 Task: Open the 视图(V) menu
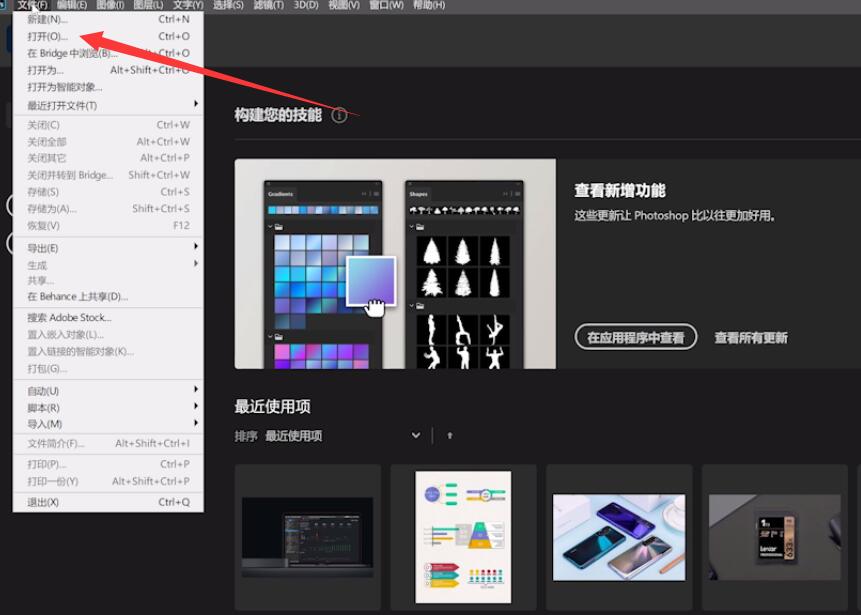click(344, 5)
